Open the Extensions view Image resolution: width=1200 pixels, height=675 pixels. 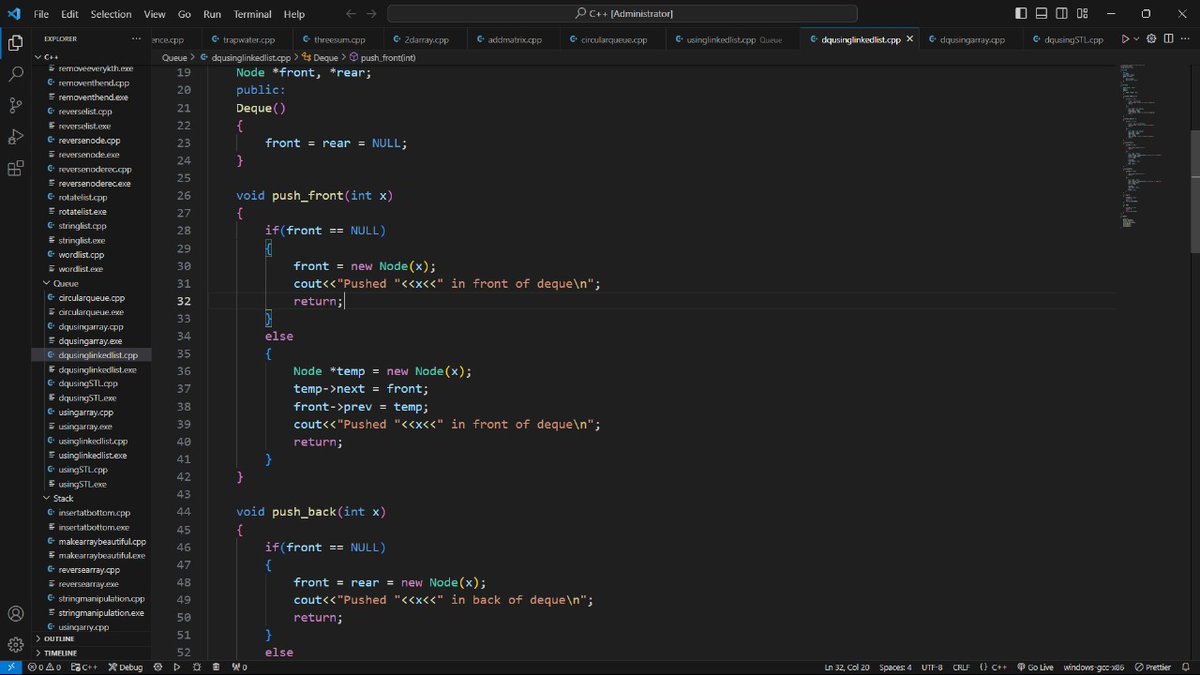(15, 168)
